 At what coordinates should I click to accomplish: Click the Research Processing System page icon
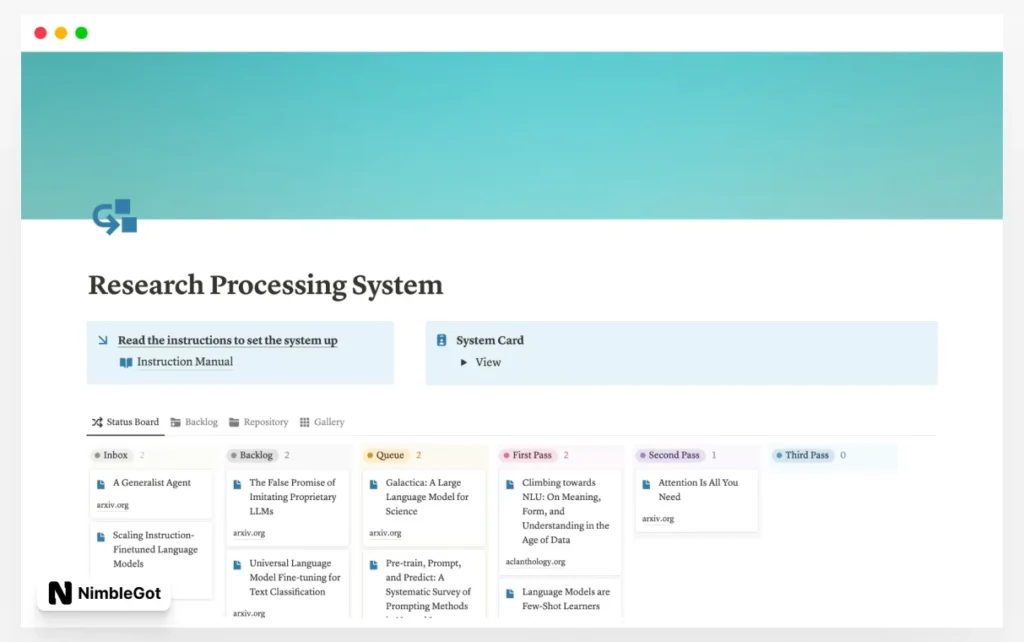click(115, 217)
